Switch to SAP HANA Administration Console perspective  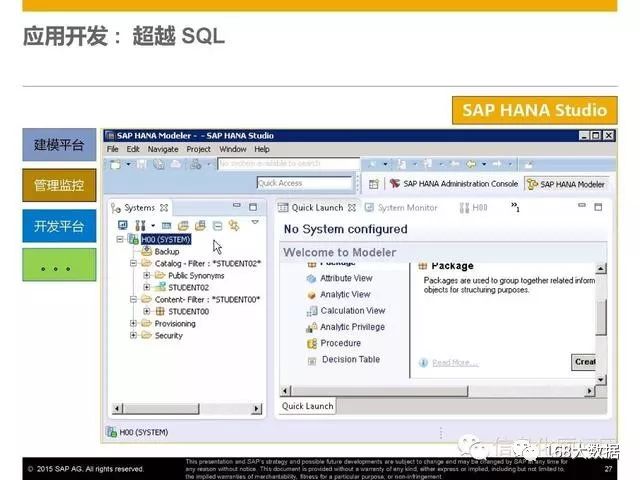coord(454,184)
